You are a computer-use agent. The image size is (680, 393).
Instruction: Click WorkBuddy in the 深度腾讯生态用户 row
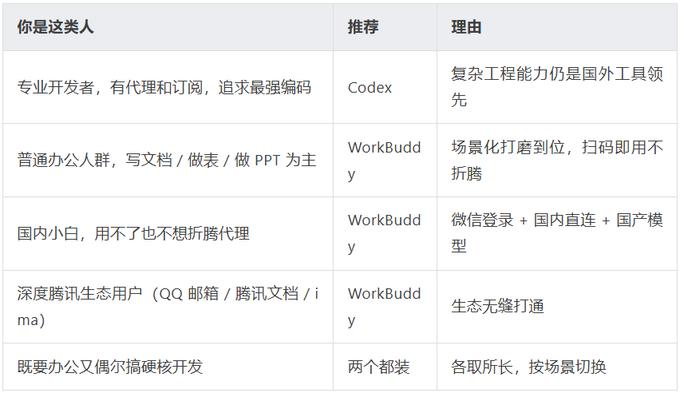pos(385,307)
